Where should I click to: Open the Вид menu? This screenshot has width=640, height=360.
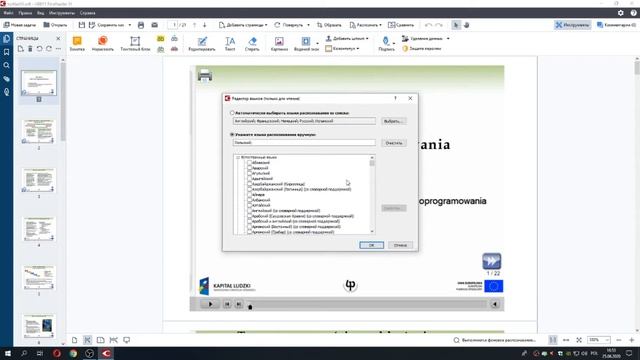40,13
